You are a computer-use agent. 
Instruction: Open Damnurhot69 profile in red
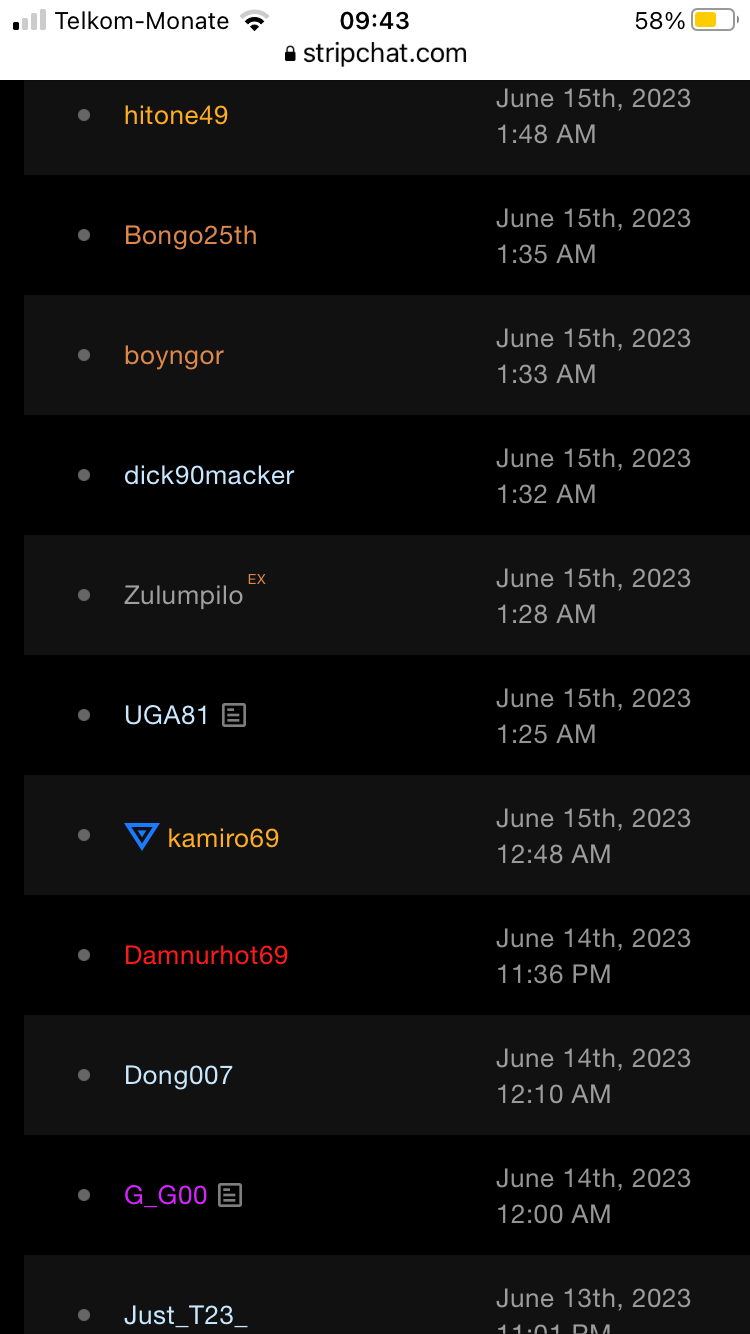[206, 955]
